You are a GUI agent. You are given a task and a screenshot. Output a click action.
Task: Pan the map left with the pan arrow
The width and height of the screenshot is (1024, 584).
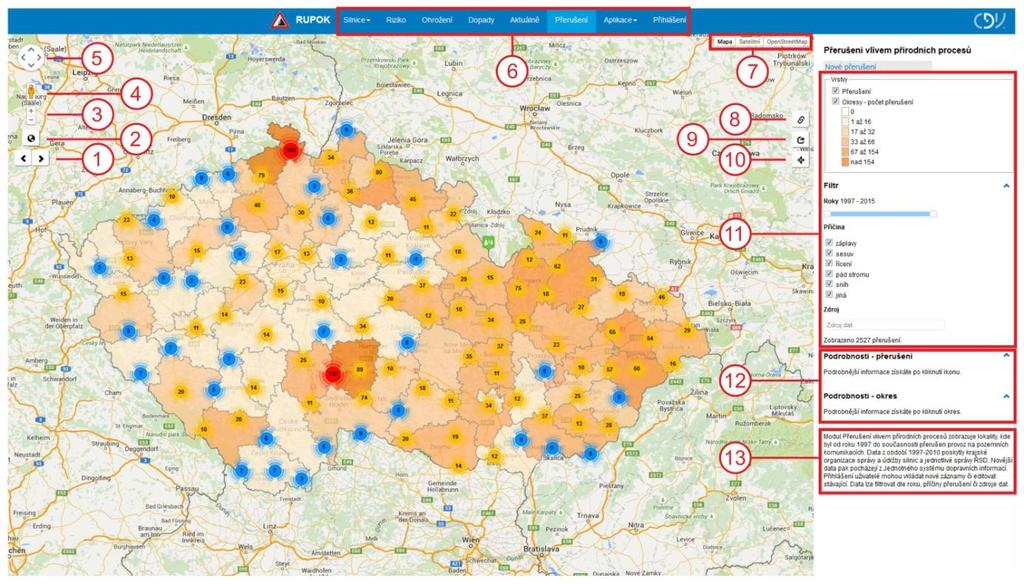(x=23, y=58)
